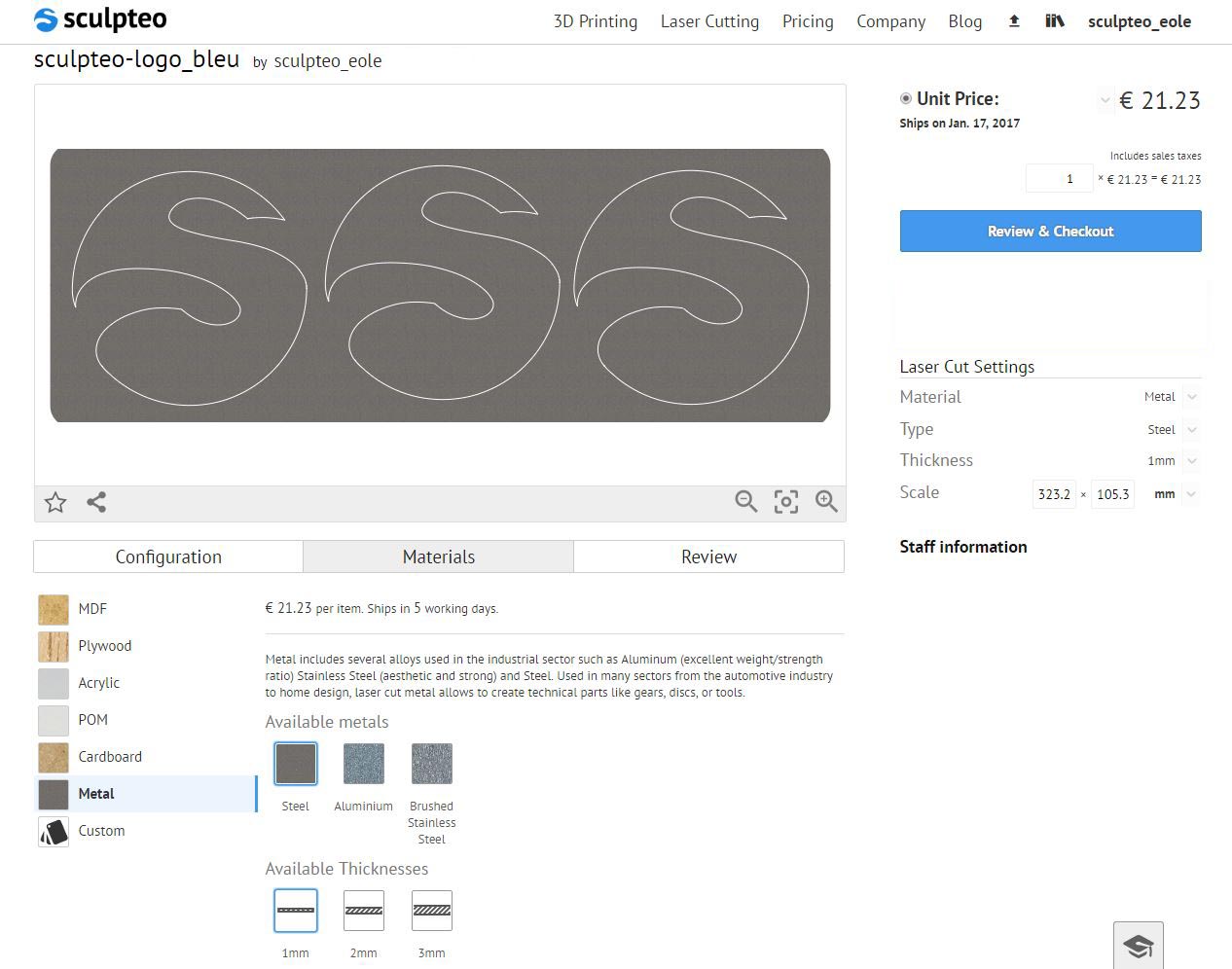Select POM material in the list
Viewport: 1232px width, 969px height.
tap(146, 720)
